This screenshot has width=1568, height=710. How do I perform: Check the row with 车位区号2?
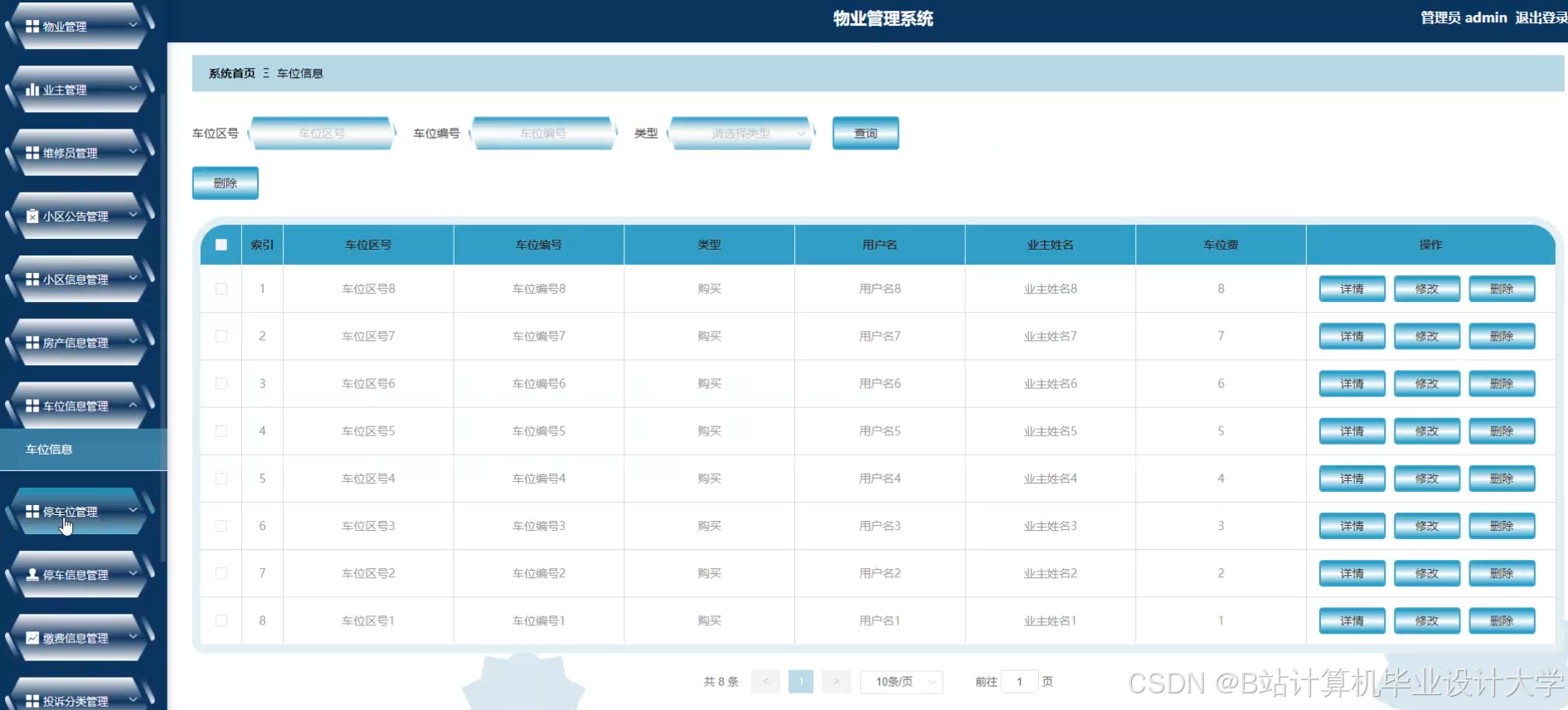coord(221,573)
